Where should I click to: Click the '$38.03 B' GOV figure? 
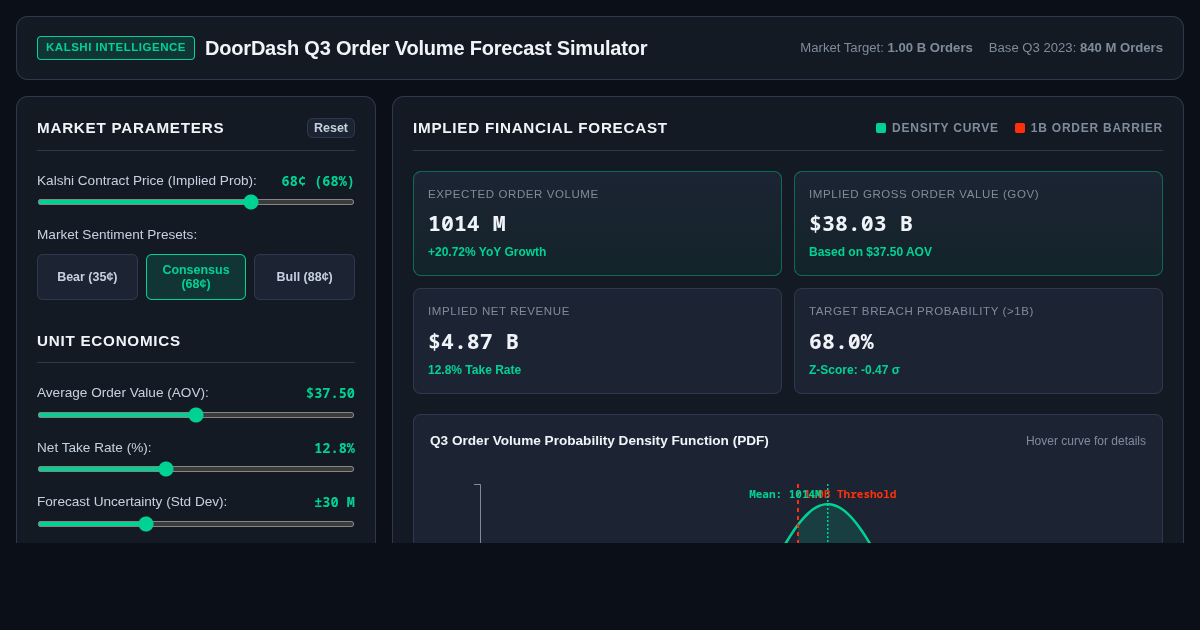click(x=861, y=224)
